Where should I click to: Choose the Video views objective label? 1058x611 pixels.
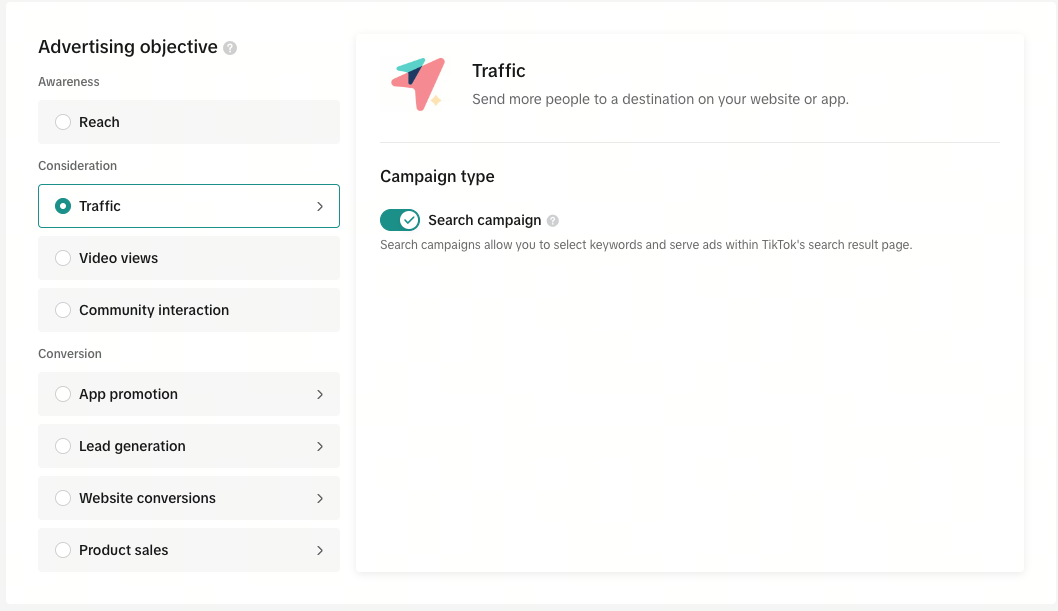pyautogui.click(x=118, y=258)
